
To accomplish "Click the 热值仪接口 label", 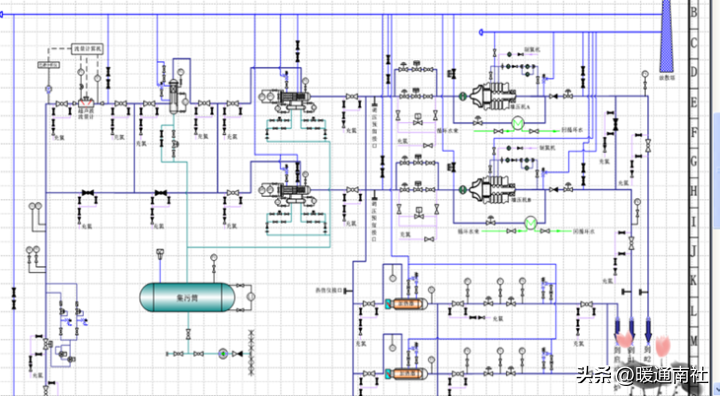I will click(329, 290).
